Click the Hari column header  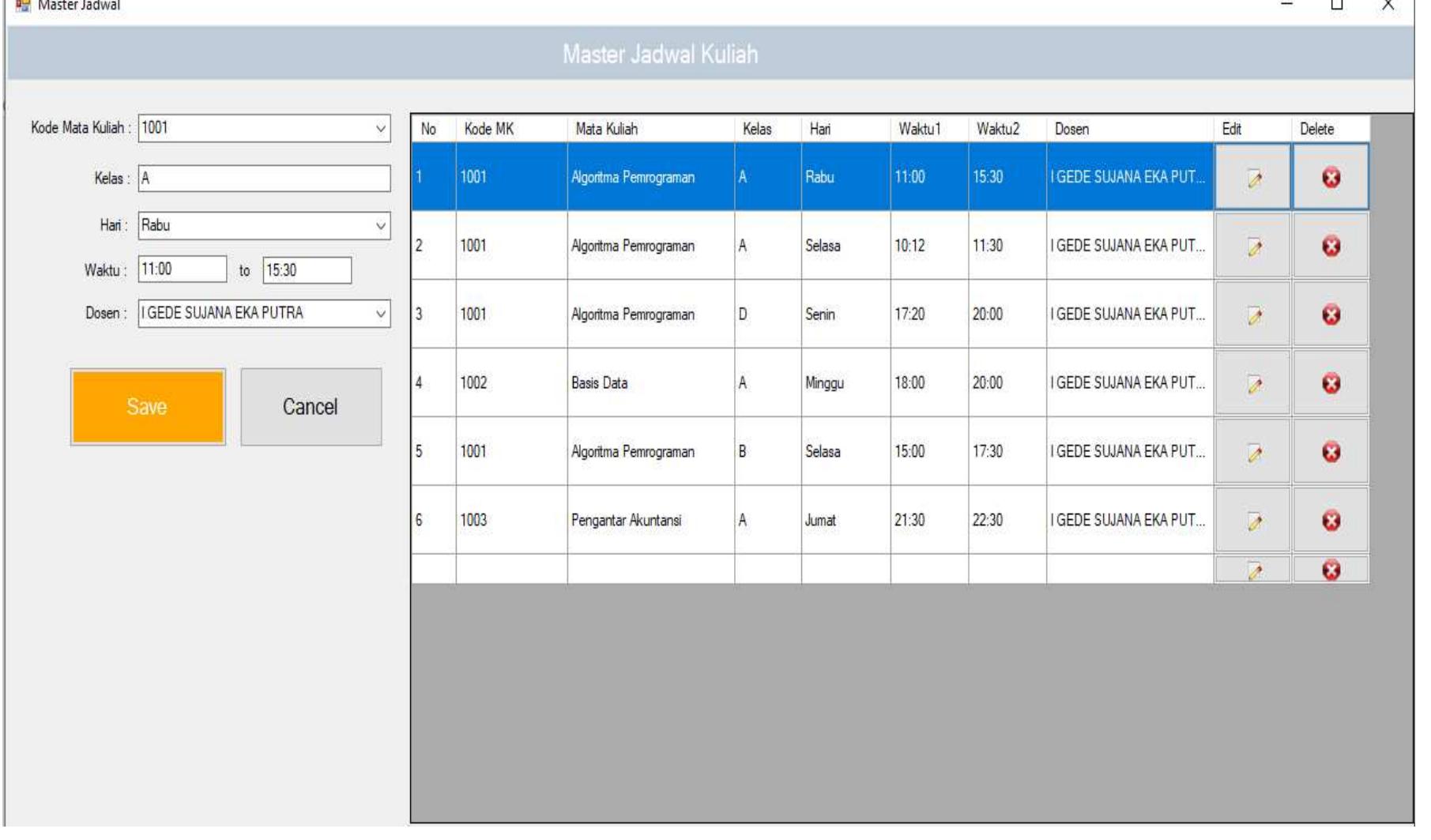click(x=846, y=130)
